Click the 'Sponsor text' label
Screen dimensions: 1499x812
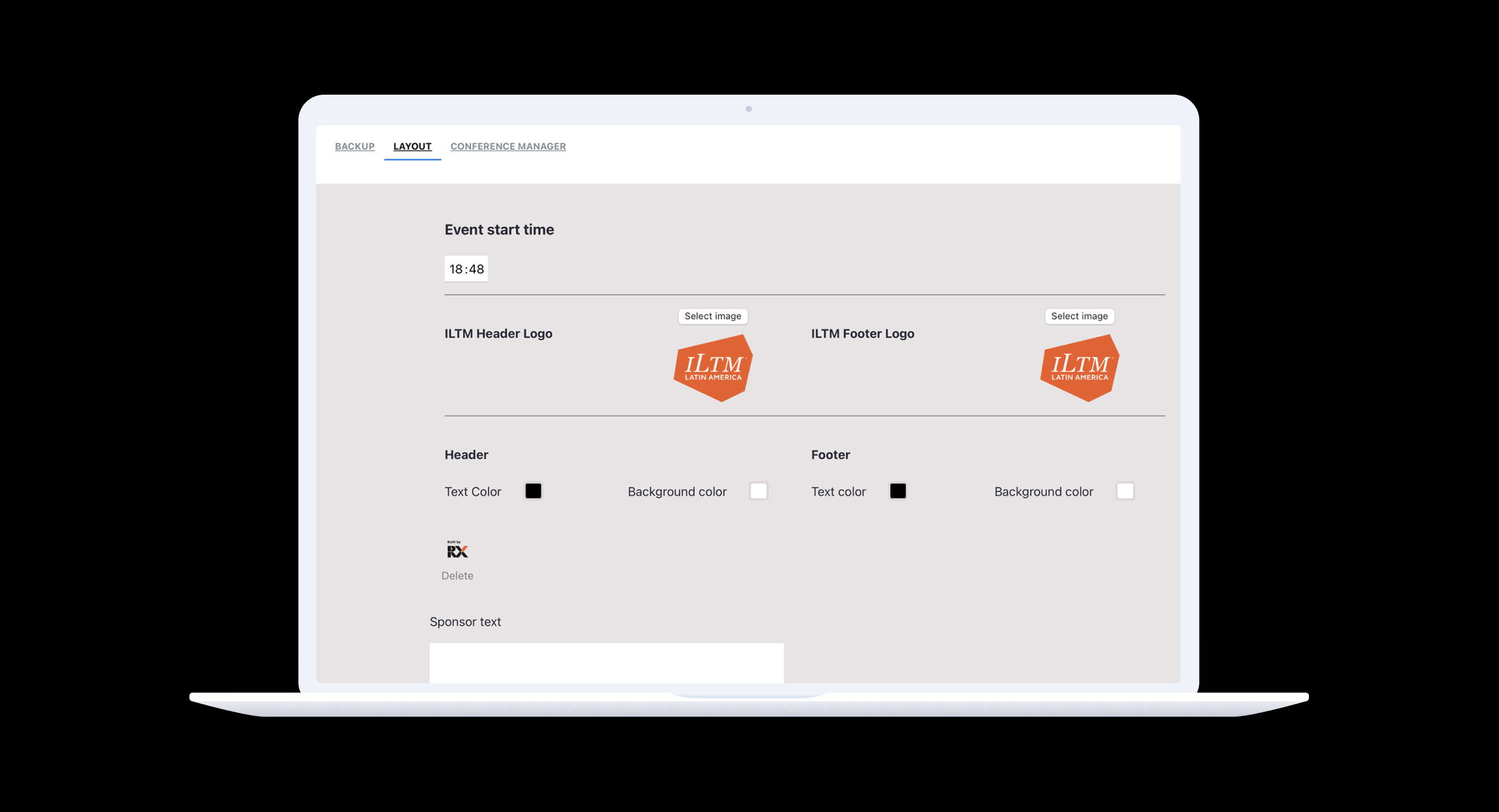(465, 621)
